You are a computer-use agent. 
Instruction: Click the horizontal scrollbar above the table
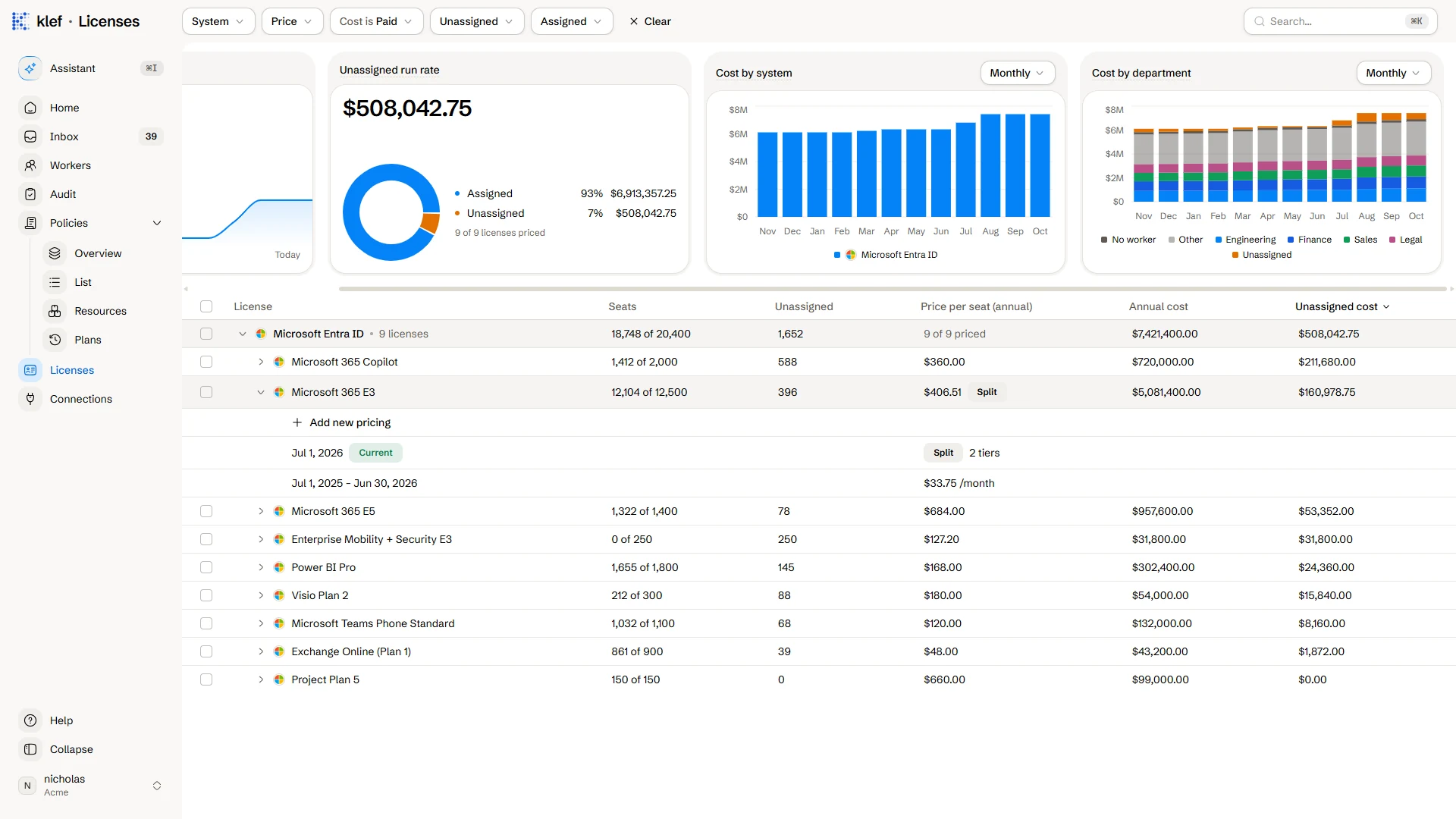[x=892, y=289]
